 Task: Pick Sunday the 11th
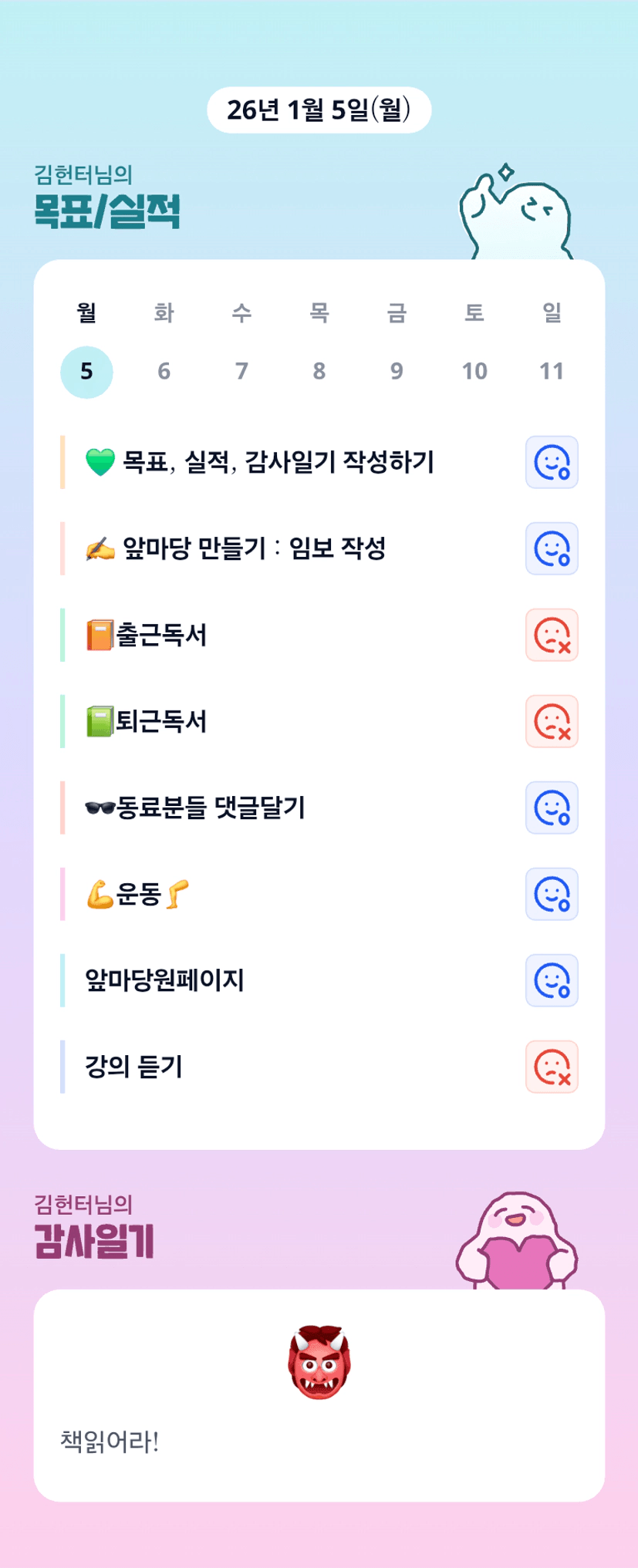pos(552,372)
